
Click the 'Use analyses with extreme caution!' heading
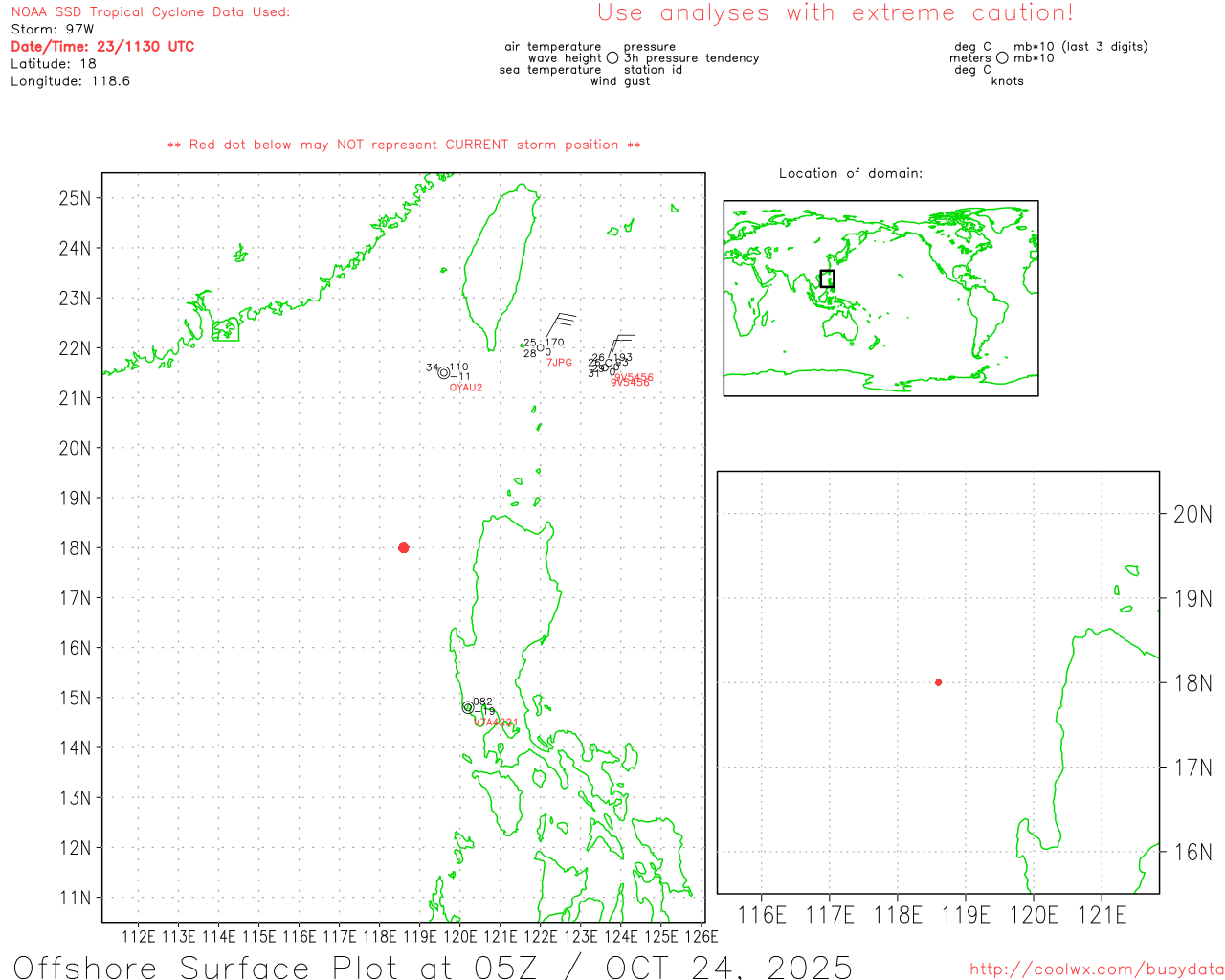click(x=835, y=13)
